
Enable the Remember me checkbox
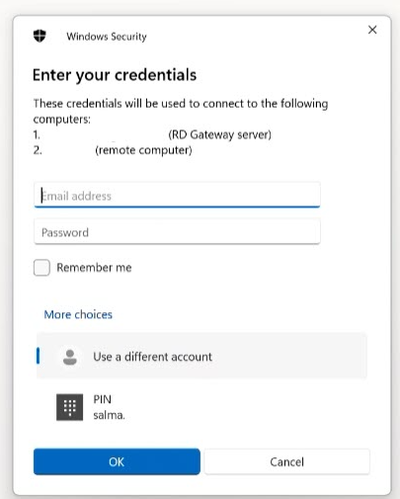[42, 268]
